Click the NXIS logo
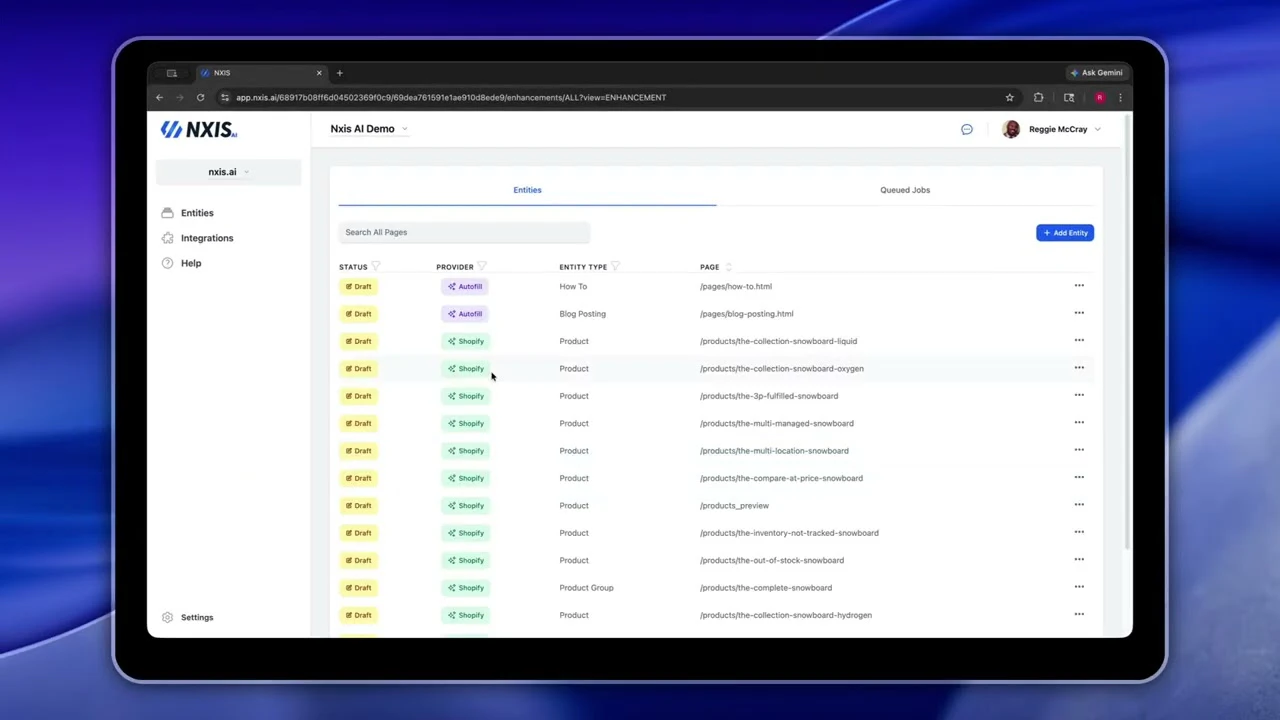This screenshot has width=1280, height=720. [198, 129]
